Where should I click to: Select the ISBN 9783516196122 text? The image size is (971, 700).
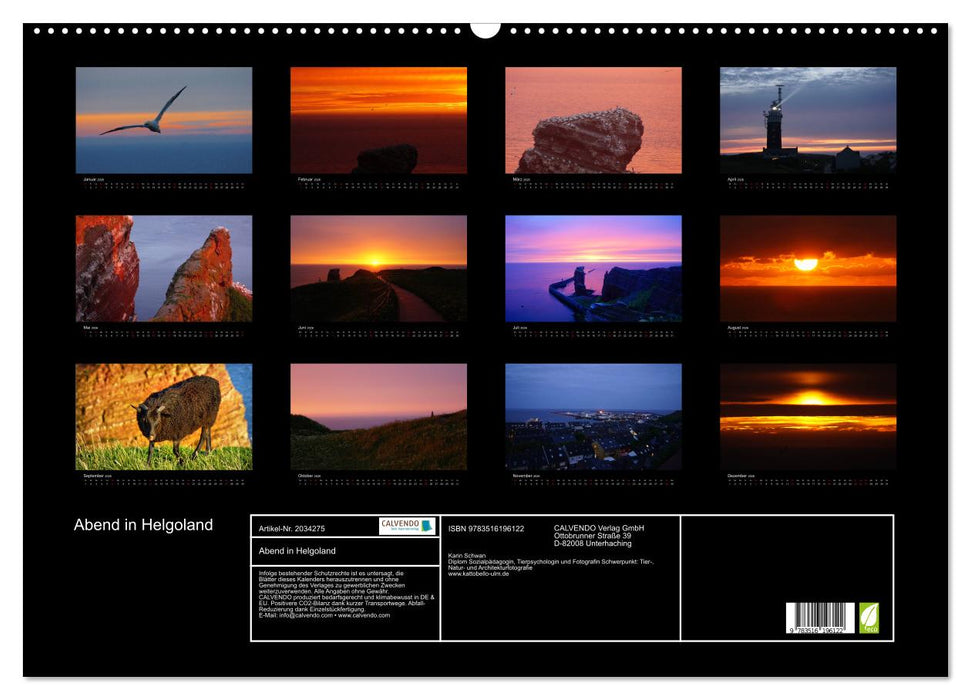(x=486, y=528)
